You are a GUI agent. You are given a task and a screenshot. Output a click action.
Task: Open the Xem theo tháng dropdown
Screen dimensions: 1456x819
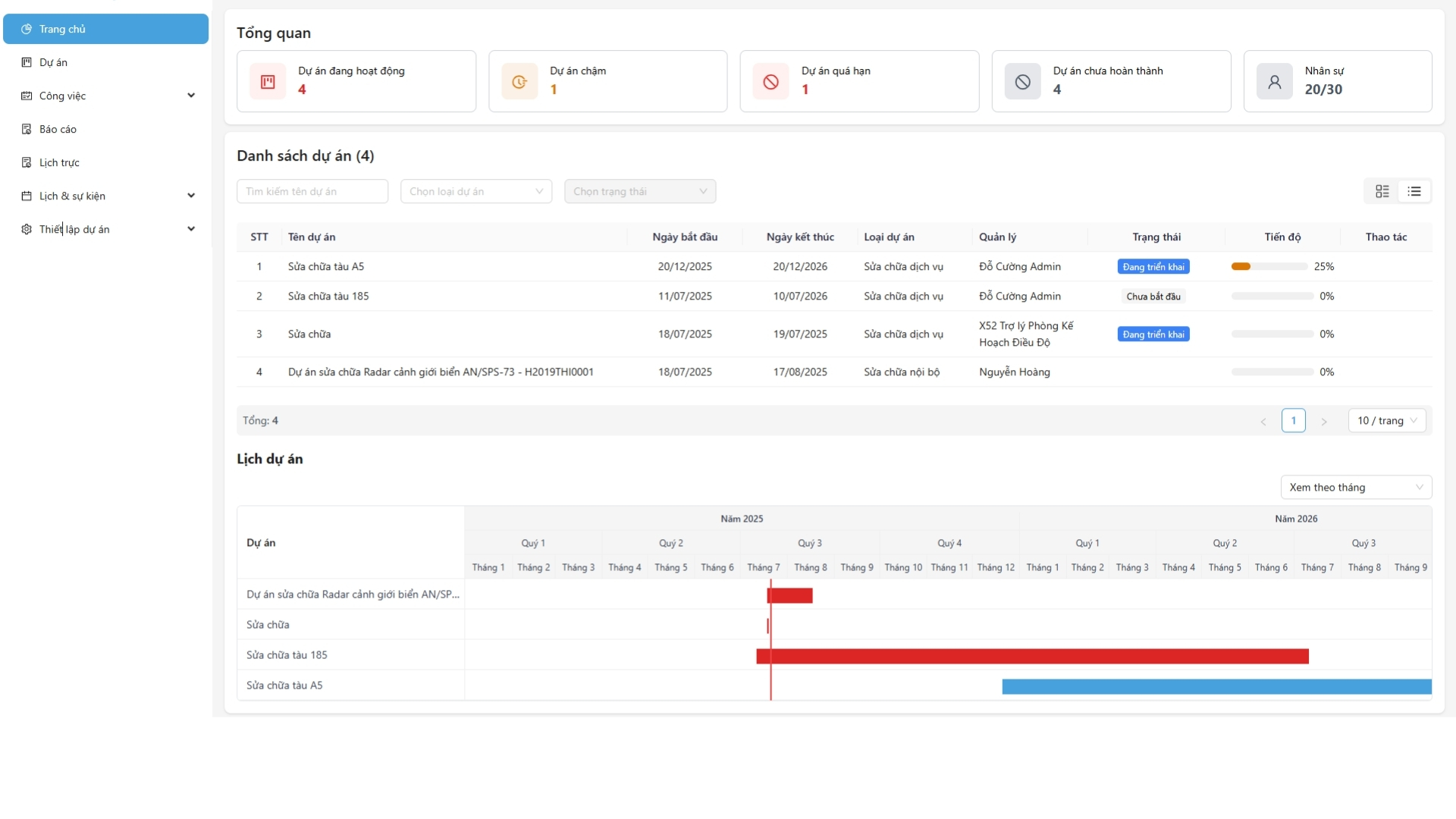point(1355,487)
